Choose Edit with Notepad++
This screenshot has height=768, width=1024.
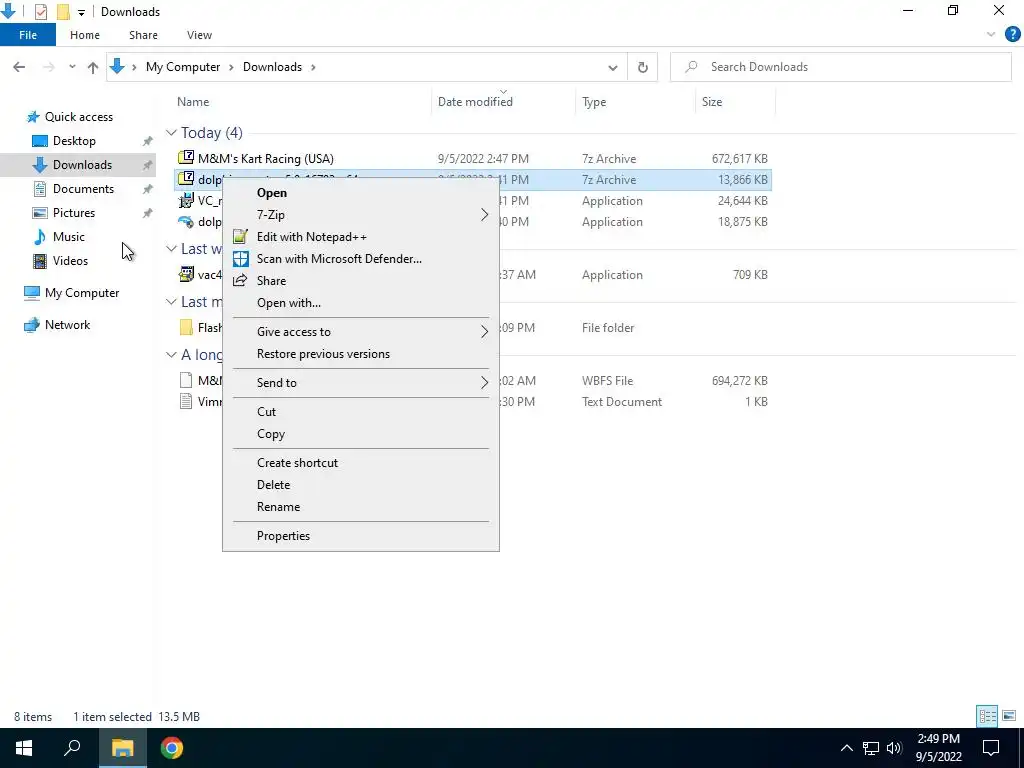coord(360,237)
